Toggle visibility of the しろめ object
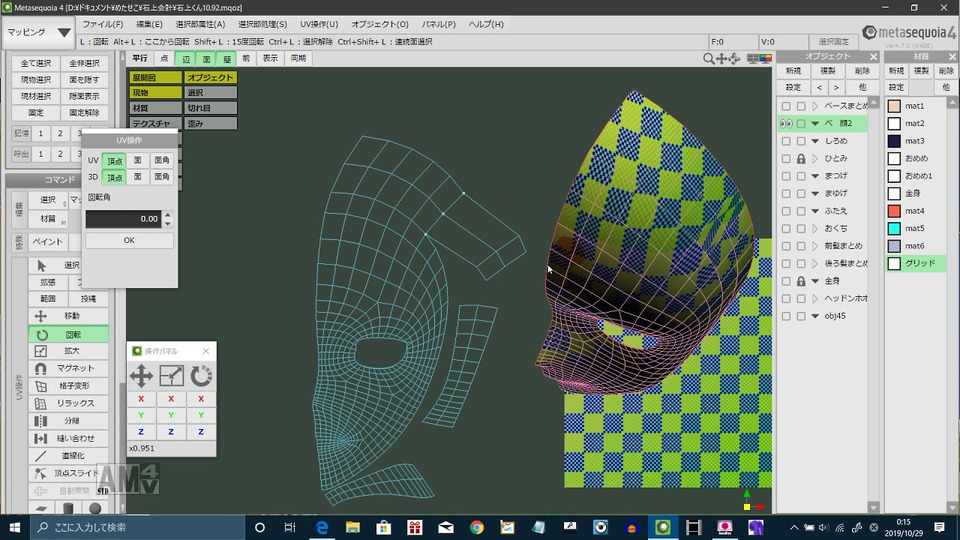 click(786, 141)
